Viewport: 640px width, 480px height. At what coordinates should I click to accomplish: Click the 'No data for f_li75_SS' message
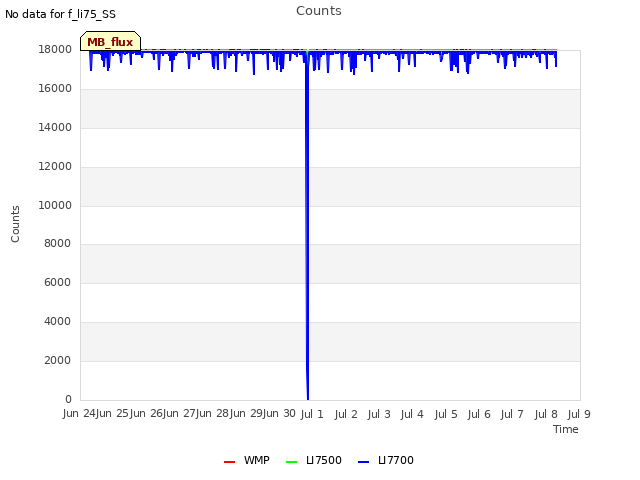[x=60, y=14]
